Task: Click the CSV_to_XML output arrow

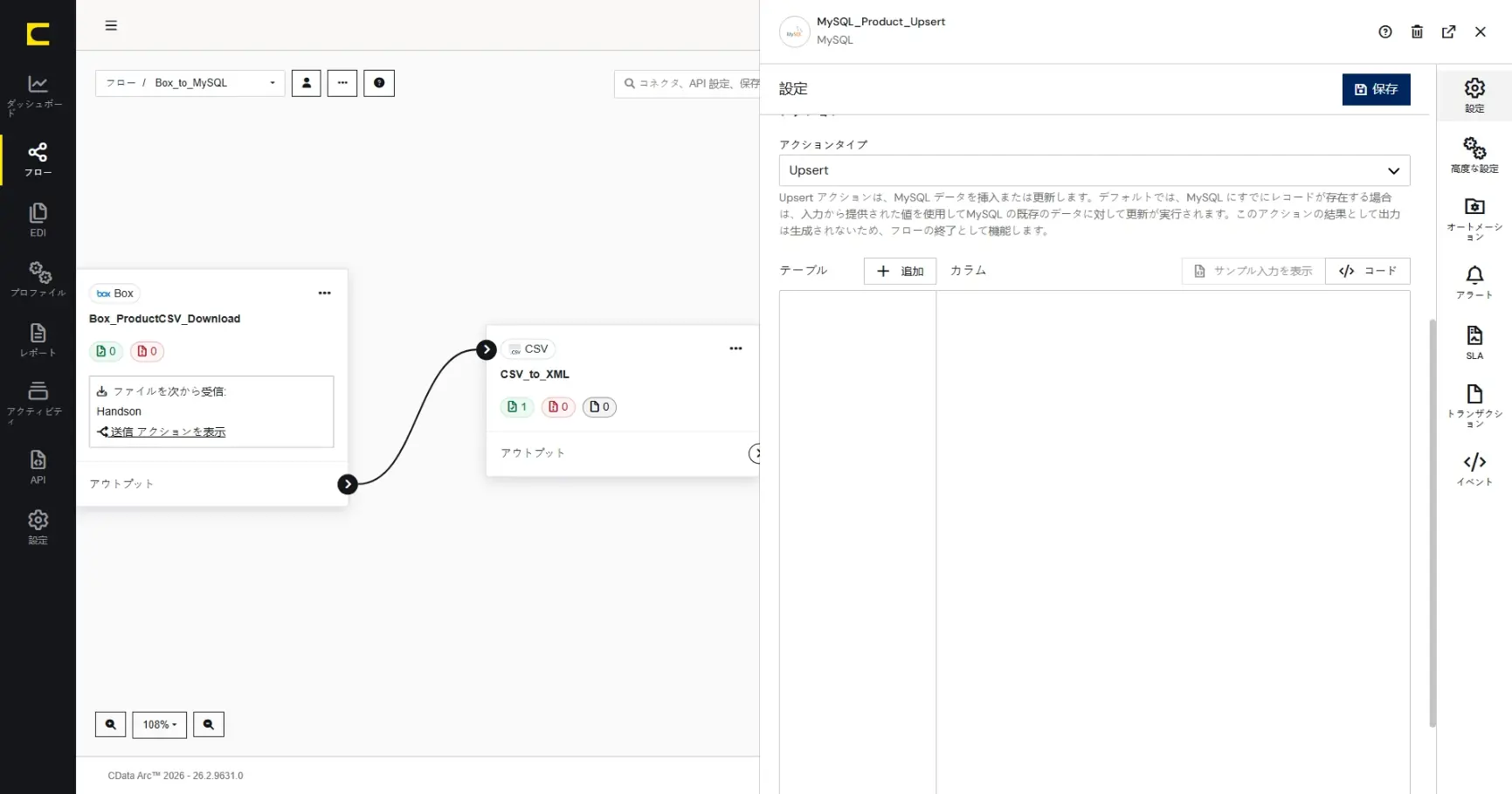Action: [756, 453]
